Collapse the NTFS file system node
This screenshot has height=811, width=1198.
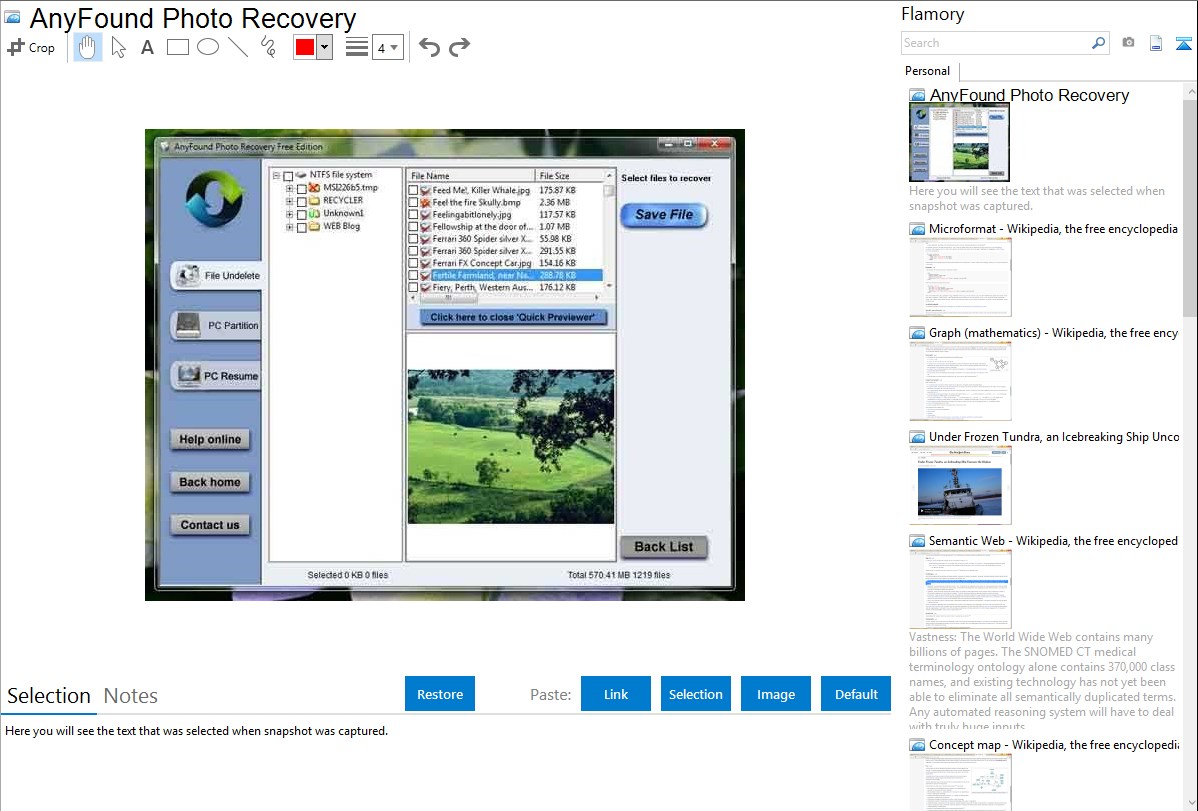click(277, 175)
